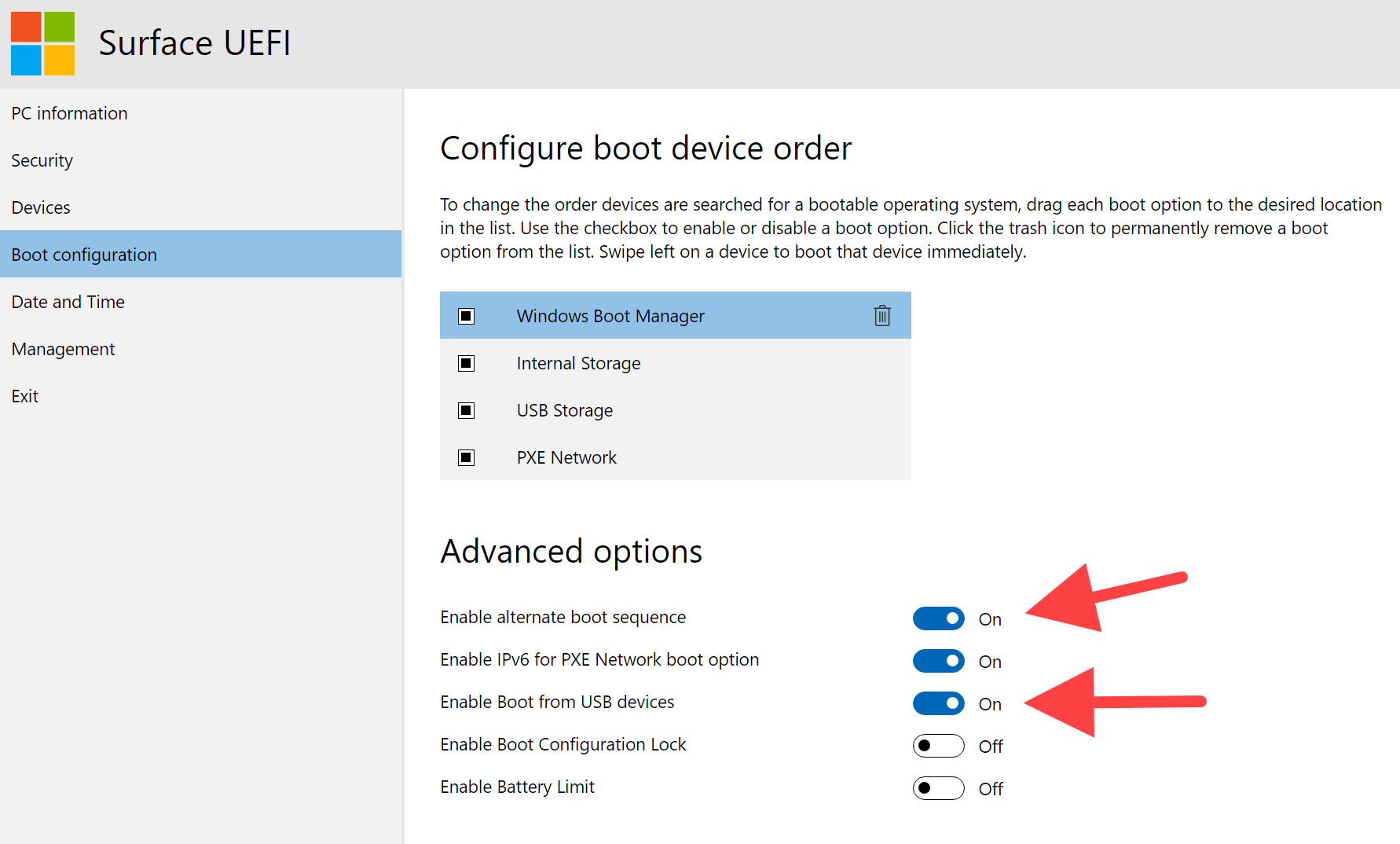
Task: Open the Devices section
Action: point(201,207)
